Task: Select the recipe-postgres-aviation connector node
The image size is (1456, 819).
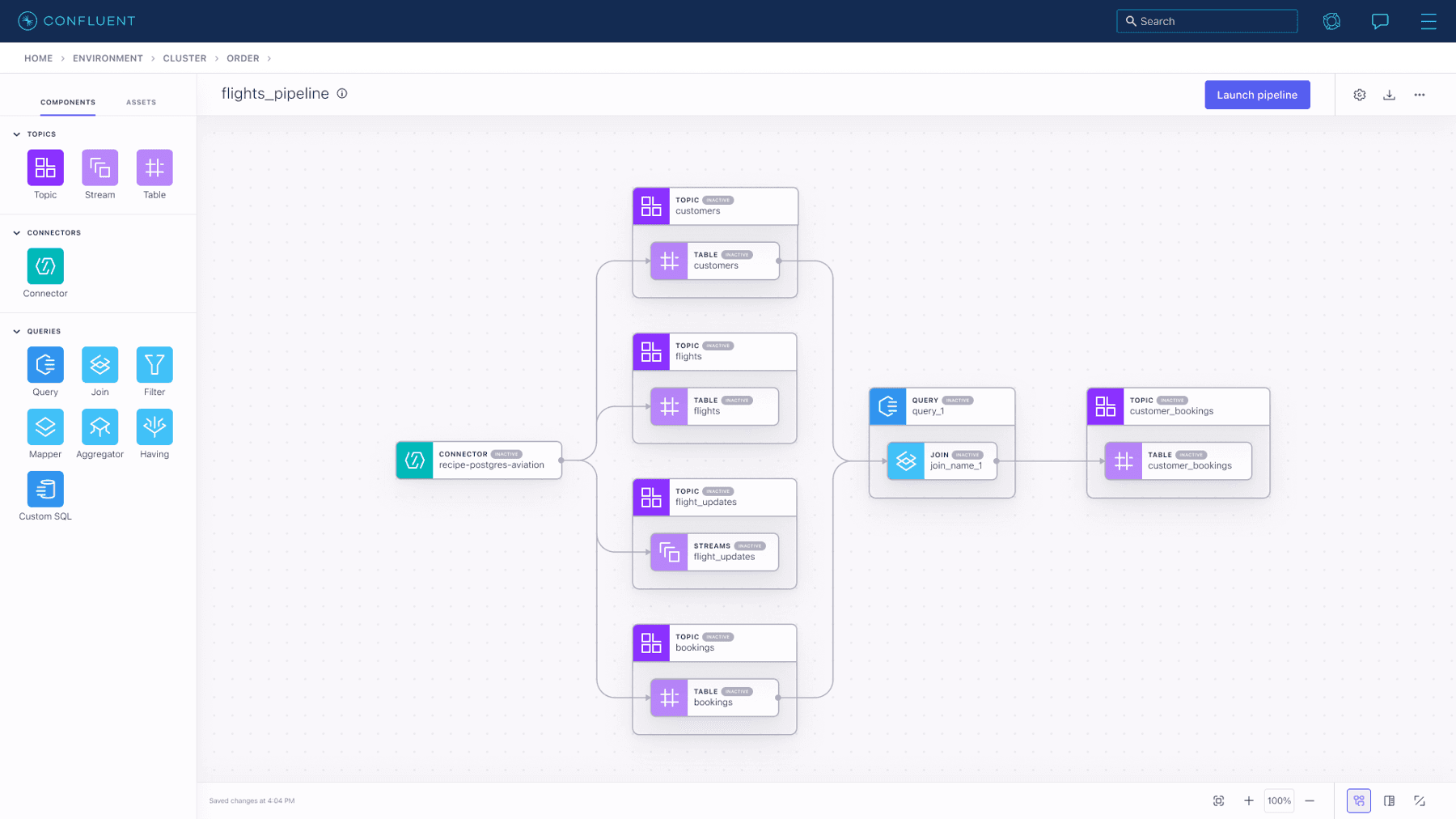Action: click(479, 460)
